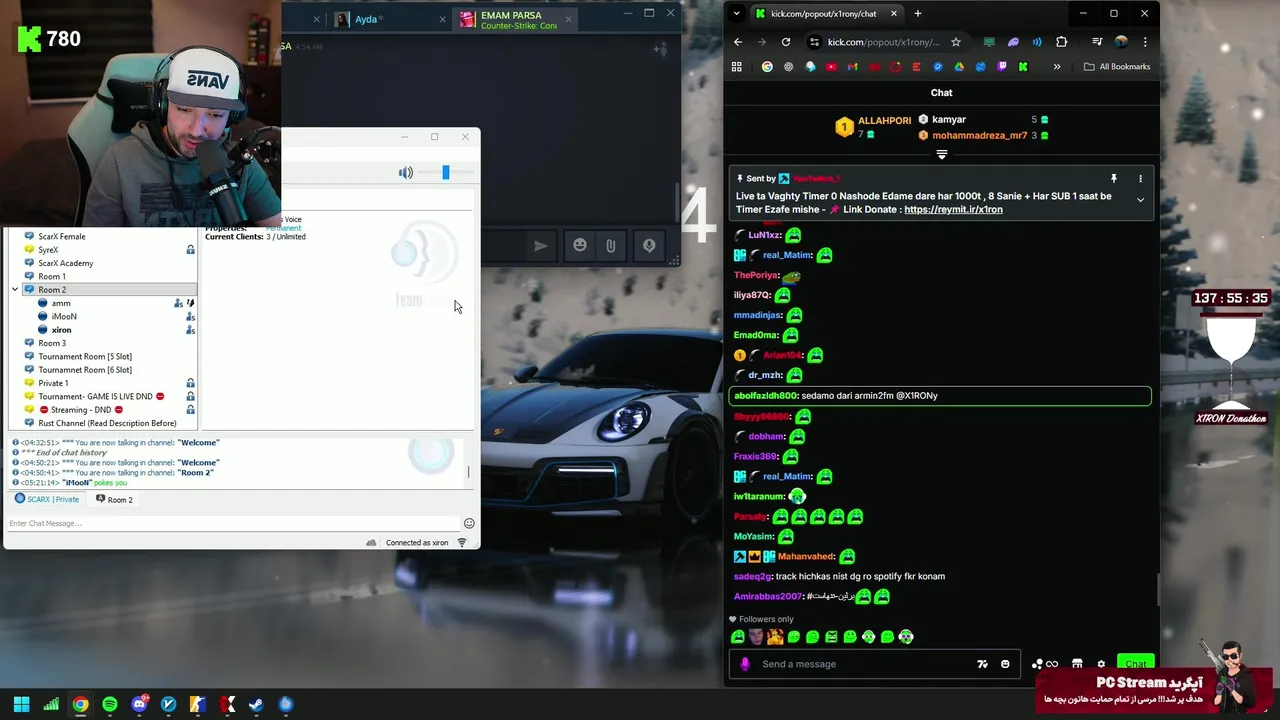Open Chrome media controls icon
The image size is (1280, 720).
click(1097, 42)
